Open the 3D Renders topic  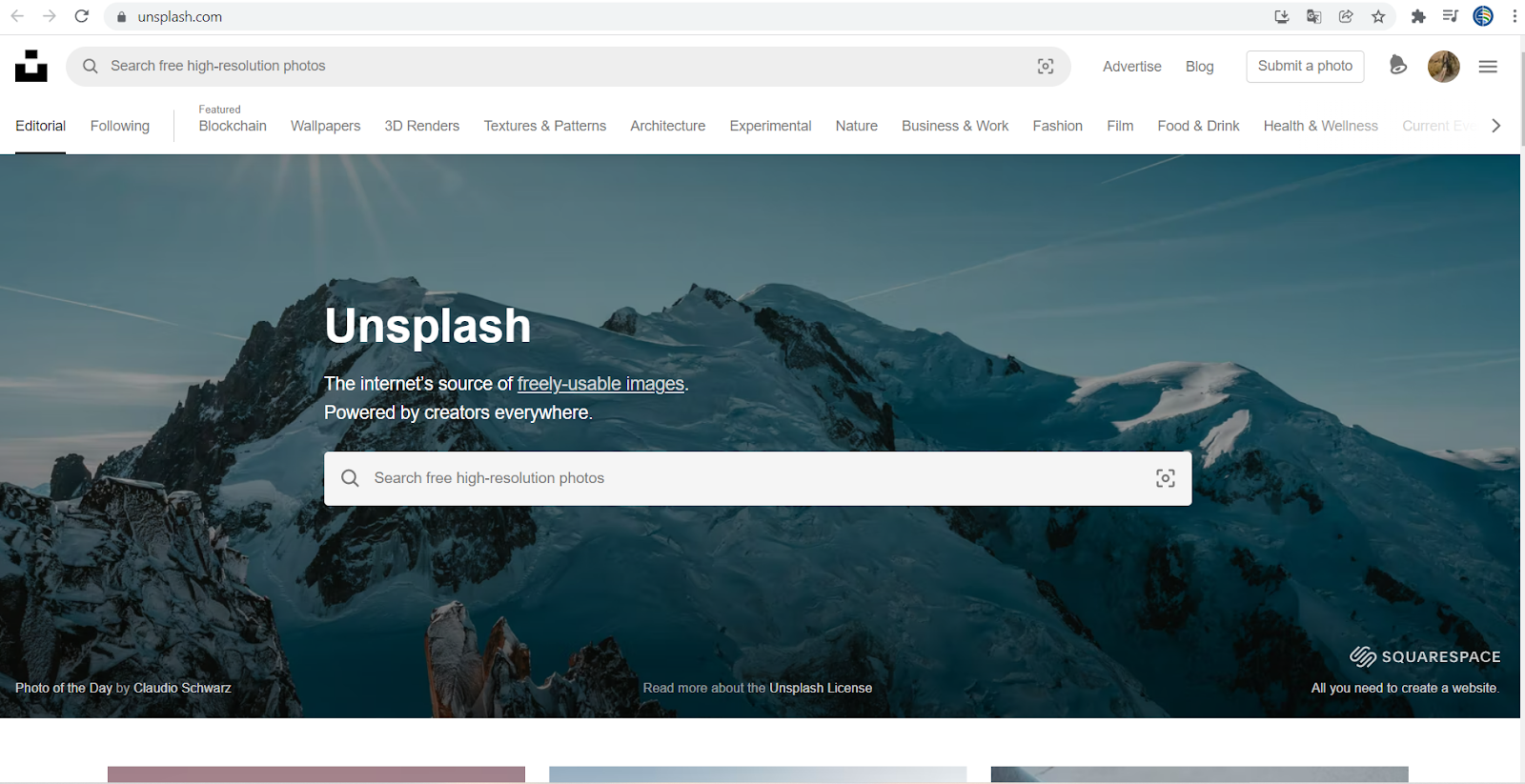(x=422, y=126)
